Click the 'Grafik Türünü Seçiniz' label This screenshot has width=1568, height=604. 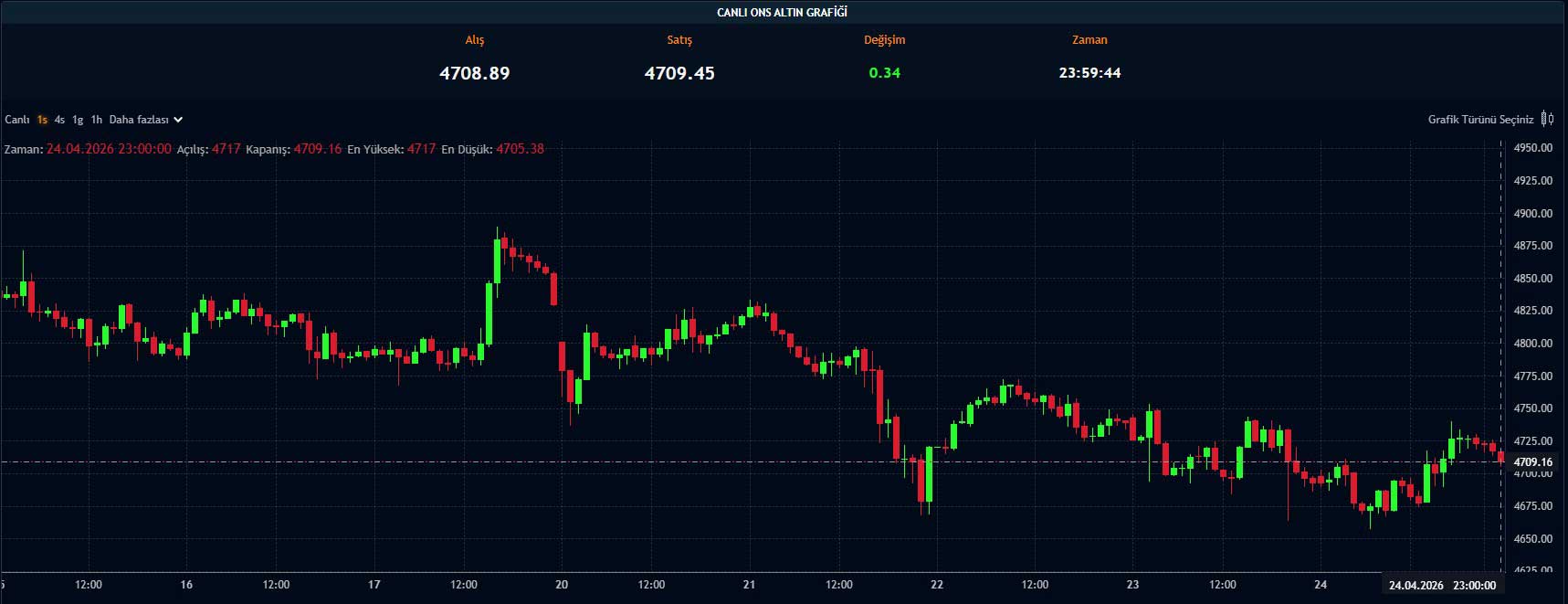click(1480, 120)
